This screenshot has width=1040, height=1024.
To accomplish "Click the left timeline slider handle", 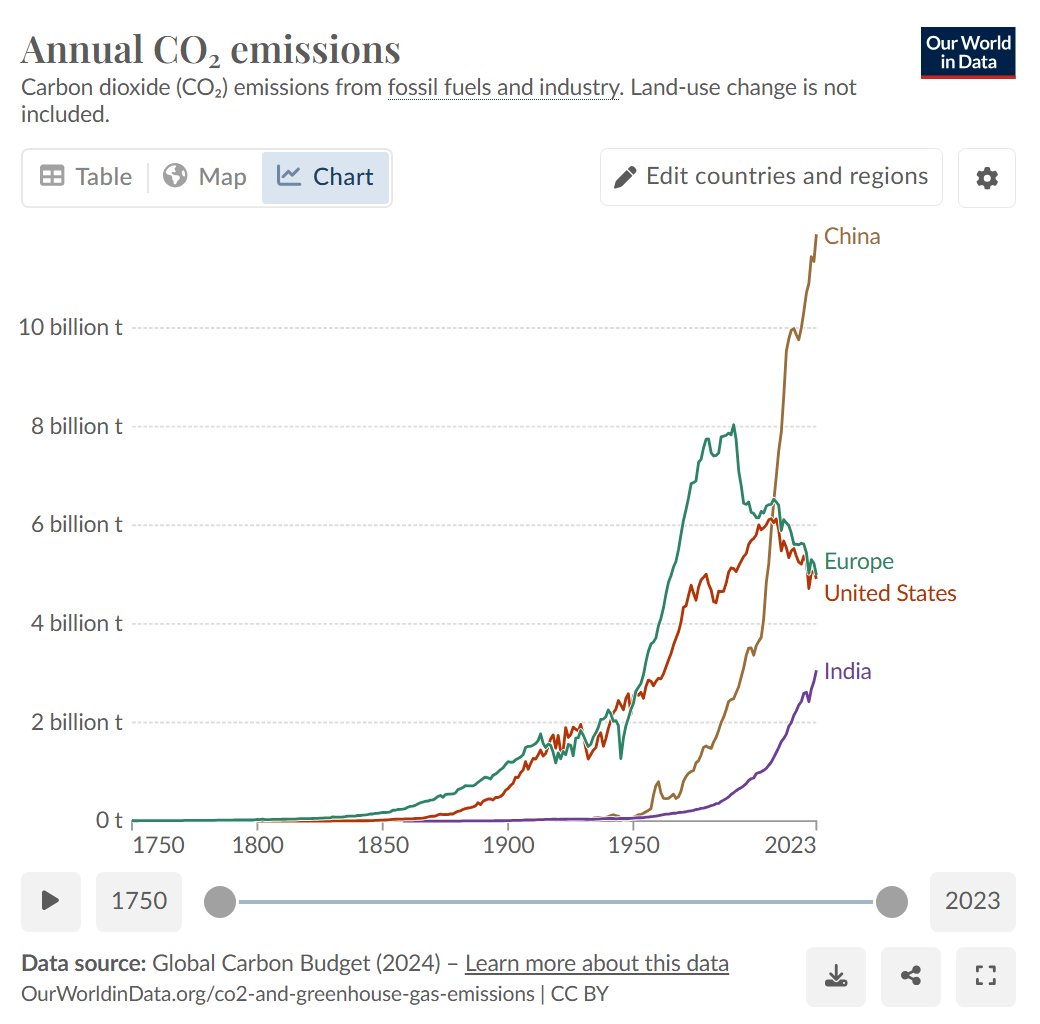I will (x=220, y=902).
